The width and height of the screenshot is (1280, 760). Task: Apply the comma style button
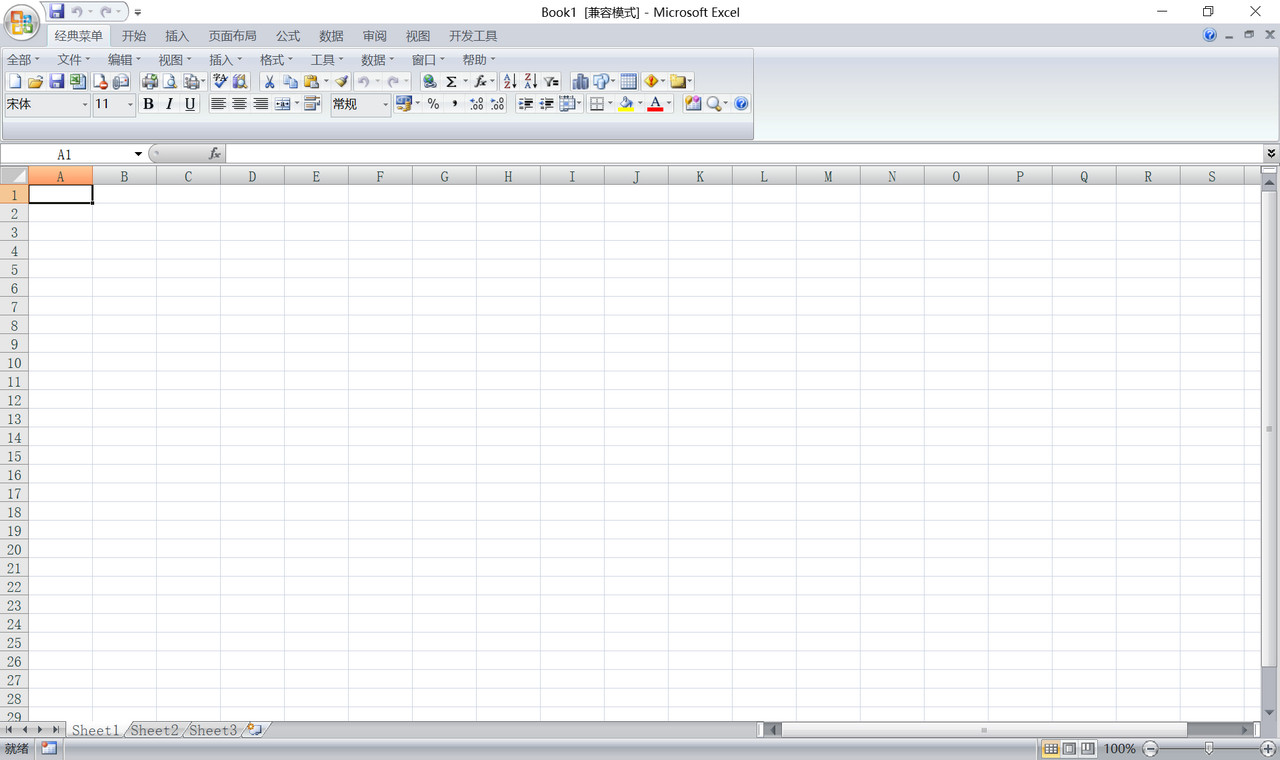click(x=455, y=104)
